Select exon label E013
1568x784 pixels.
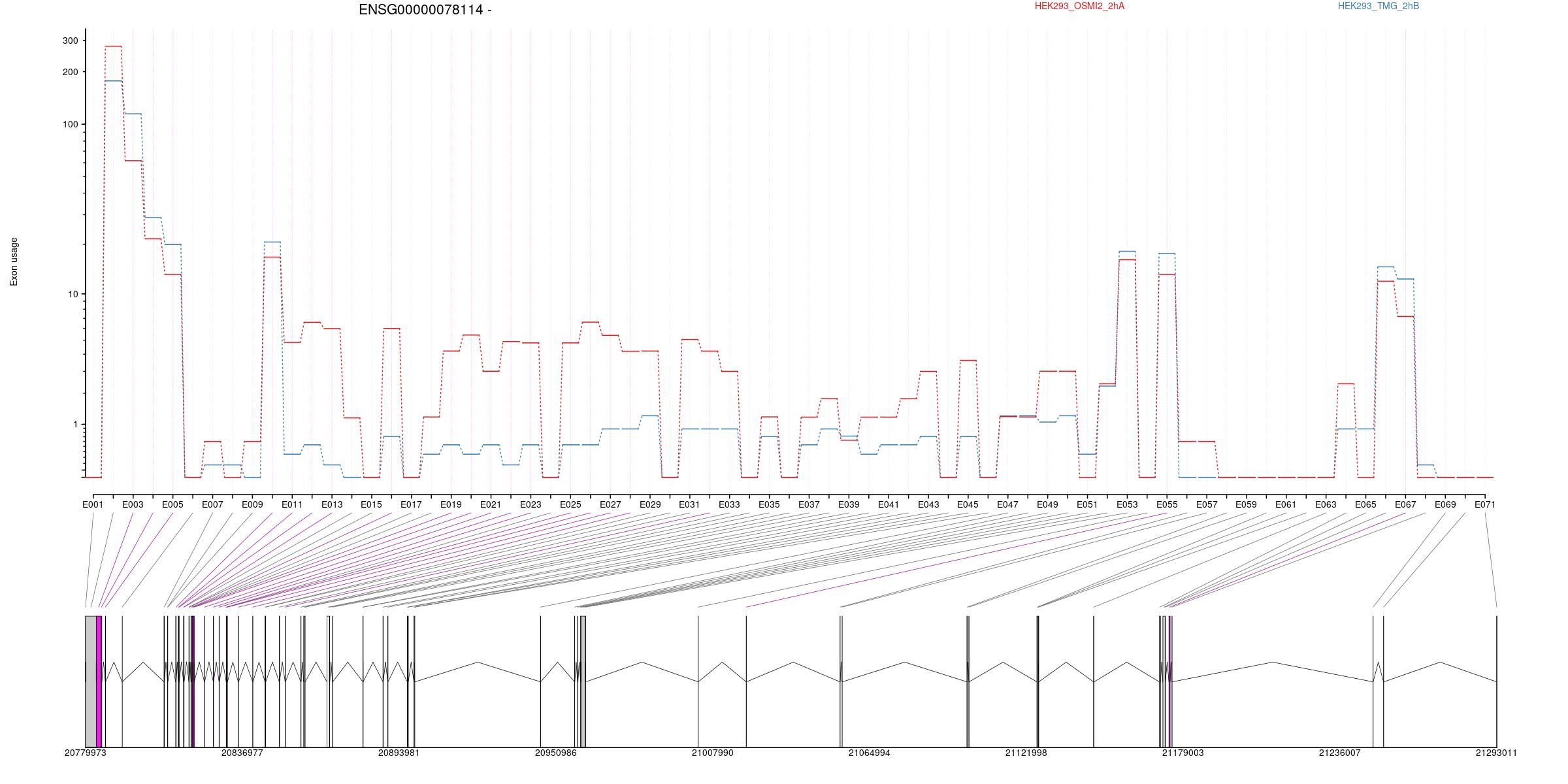point(332,504)
